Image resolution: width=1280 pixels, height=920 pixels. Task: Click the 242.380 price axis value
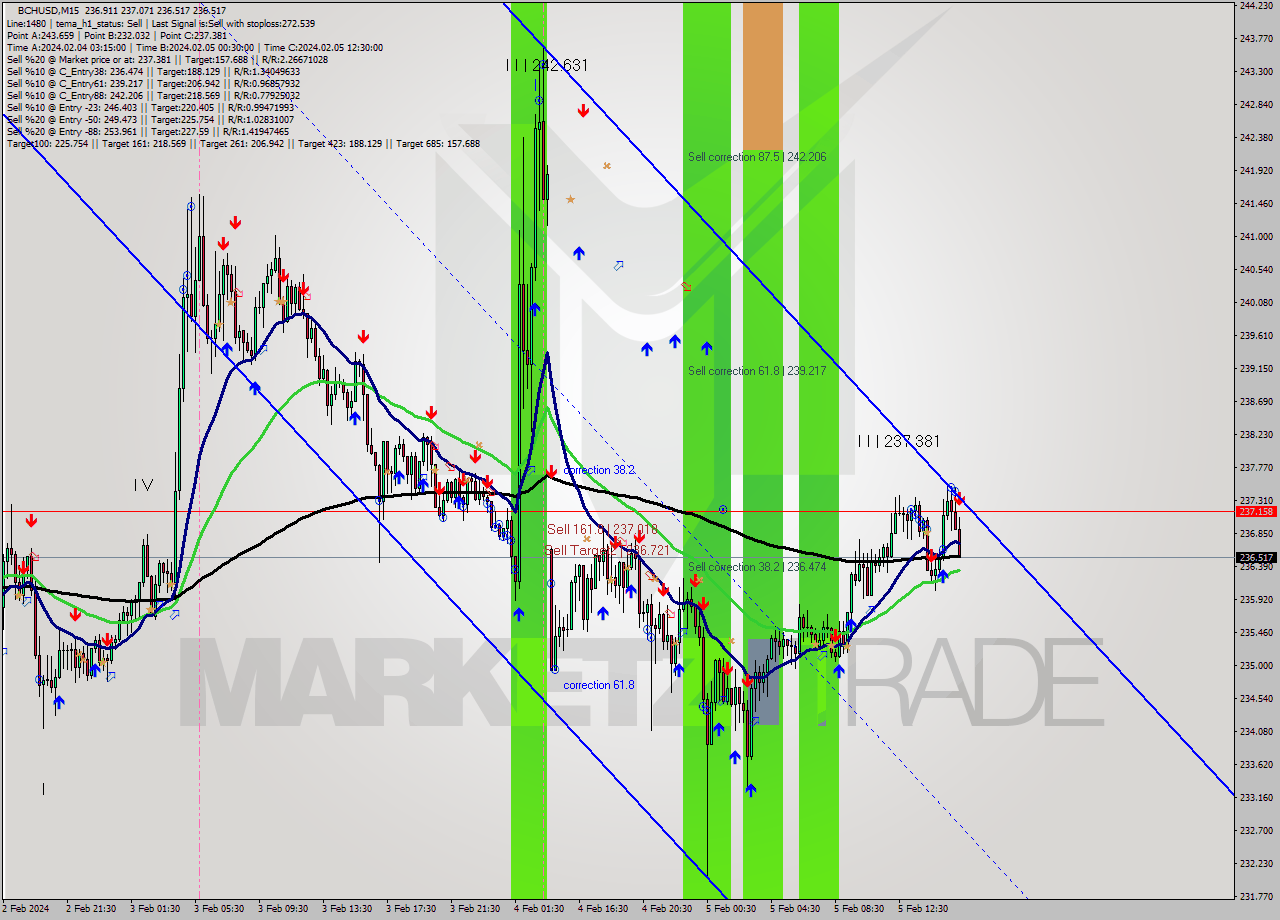1255,138
